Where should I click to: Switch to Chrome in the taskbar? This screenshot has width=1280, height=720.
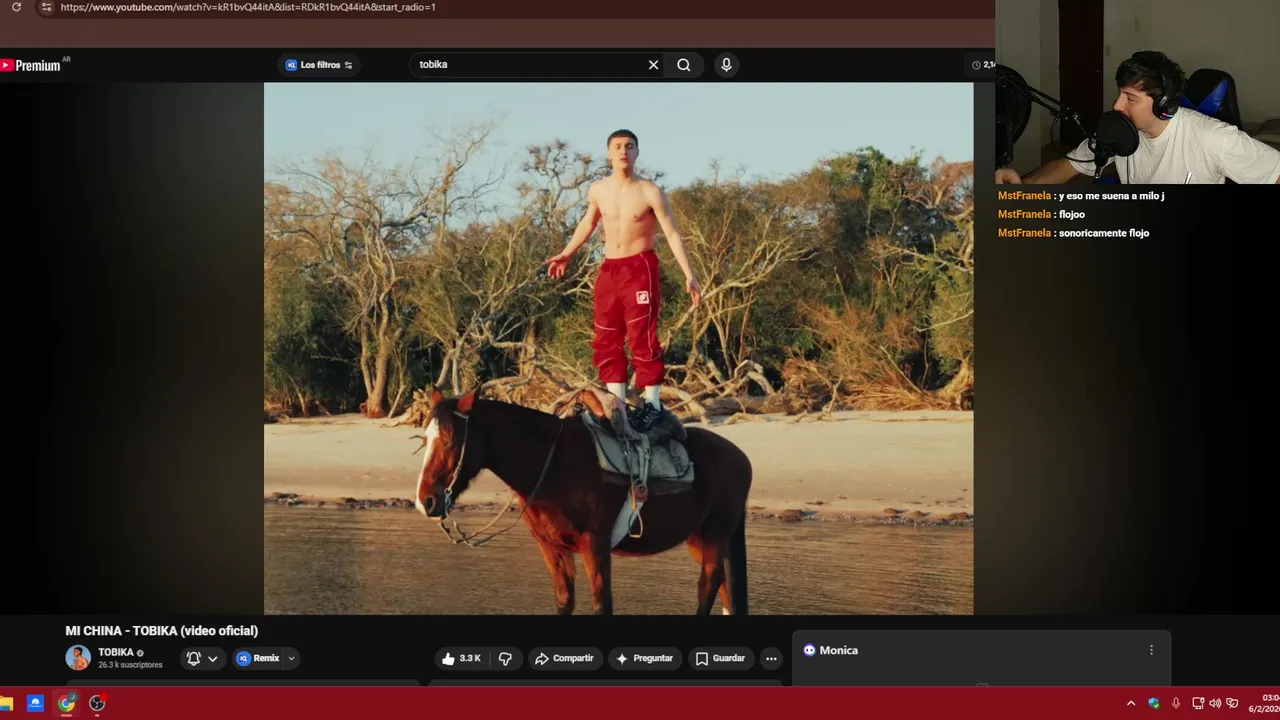(66, 703)
